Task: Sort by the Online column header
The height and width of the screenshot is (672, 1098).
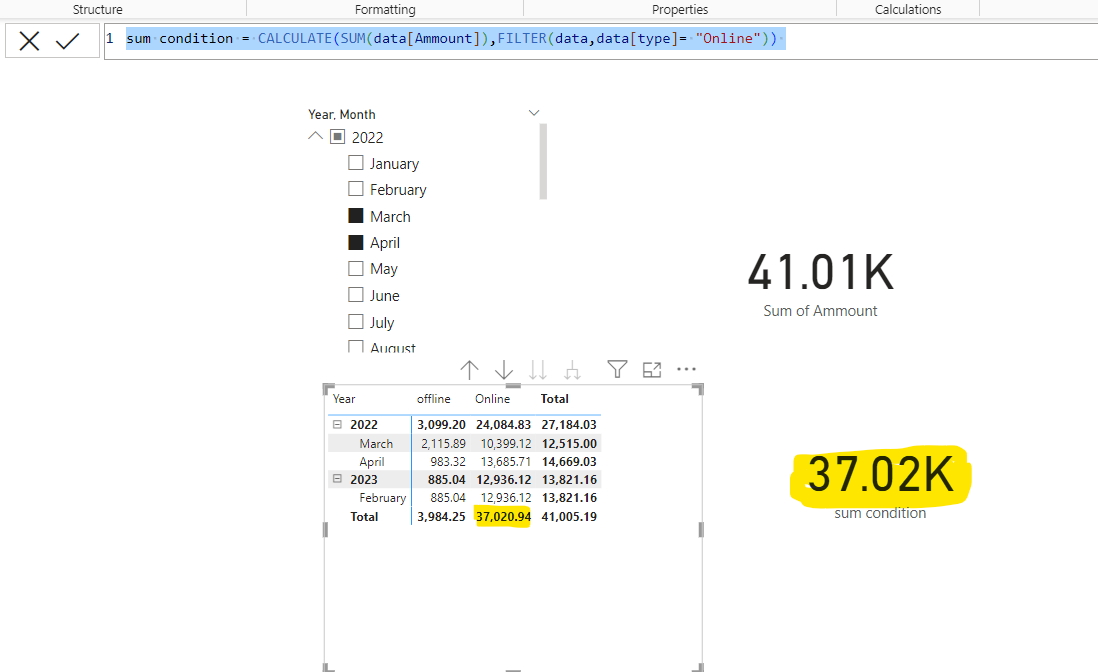Action: [492, 398]
